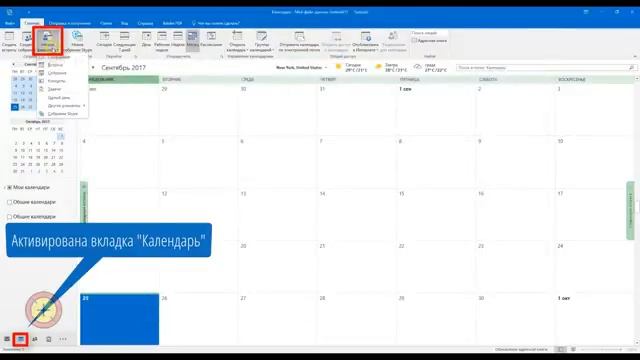Open the Adobe PDF tab
The image size is (640, 360).
coord(172,23)
